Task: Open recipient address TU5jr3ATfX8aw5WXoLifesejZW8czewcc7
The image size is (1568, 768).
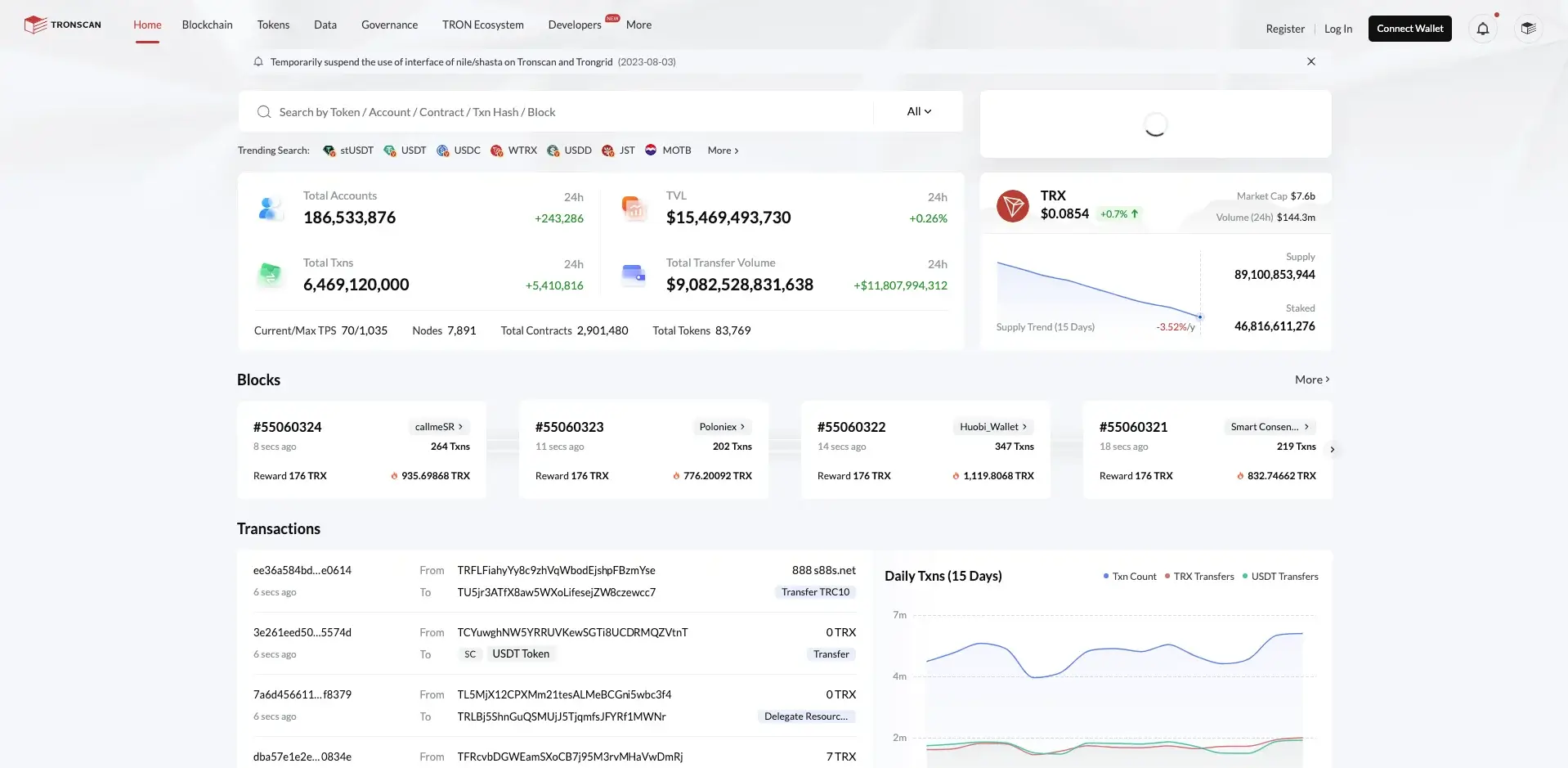Action: coord(556,592)
